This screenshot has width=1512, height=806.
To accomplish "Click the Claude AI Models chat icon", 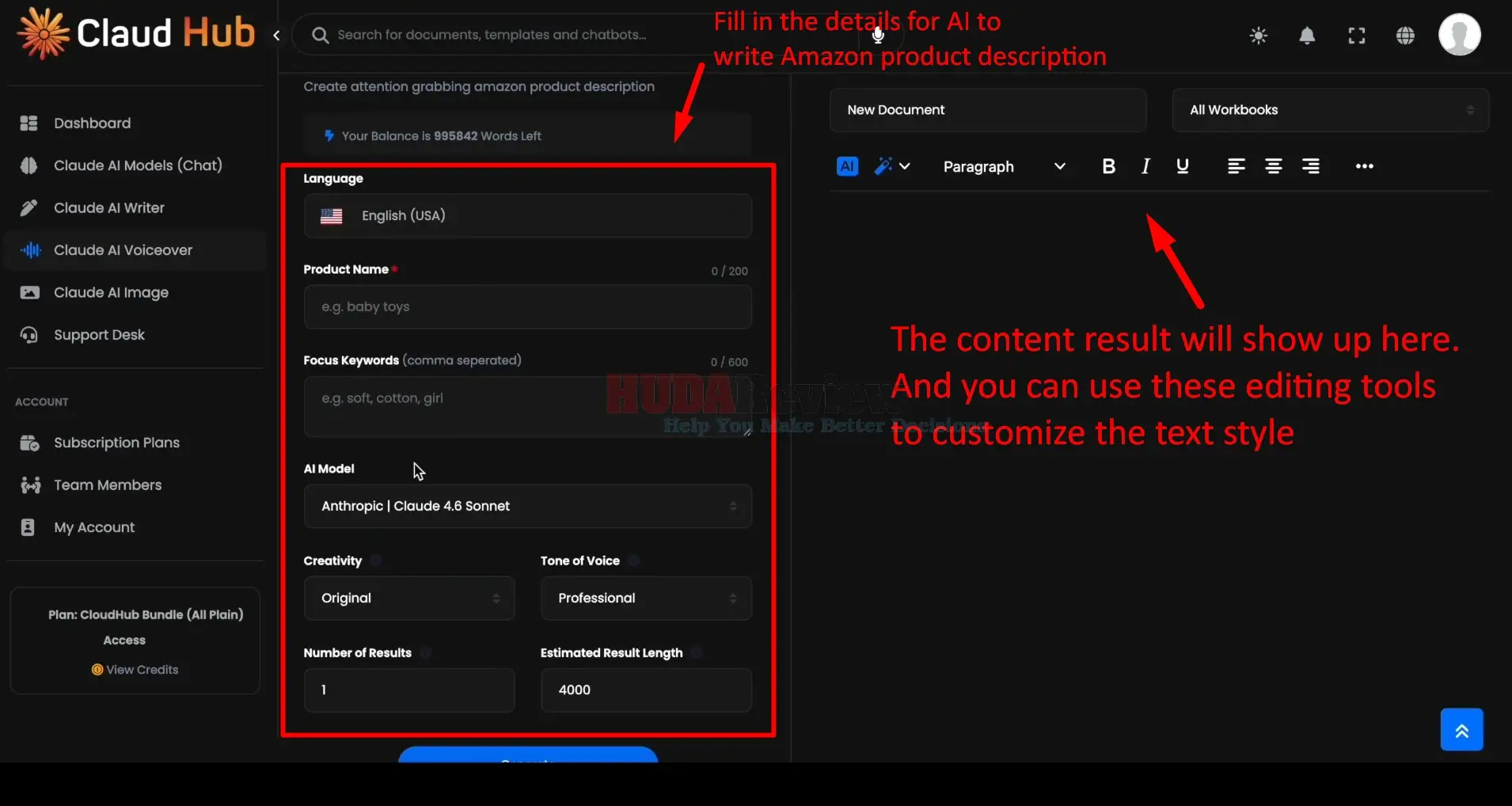I will (29, 165).
